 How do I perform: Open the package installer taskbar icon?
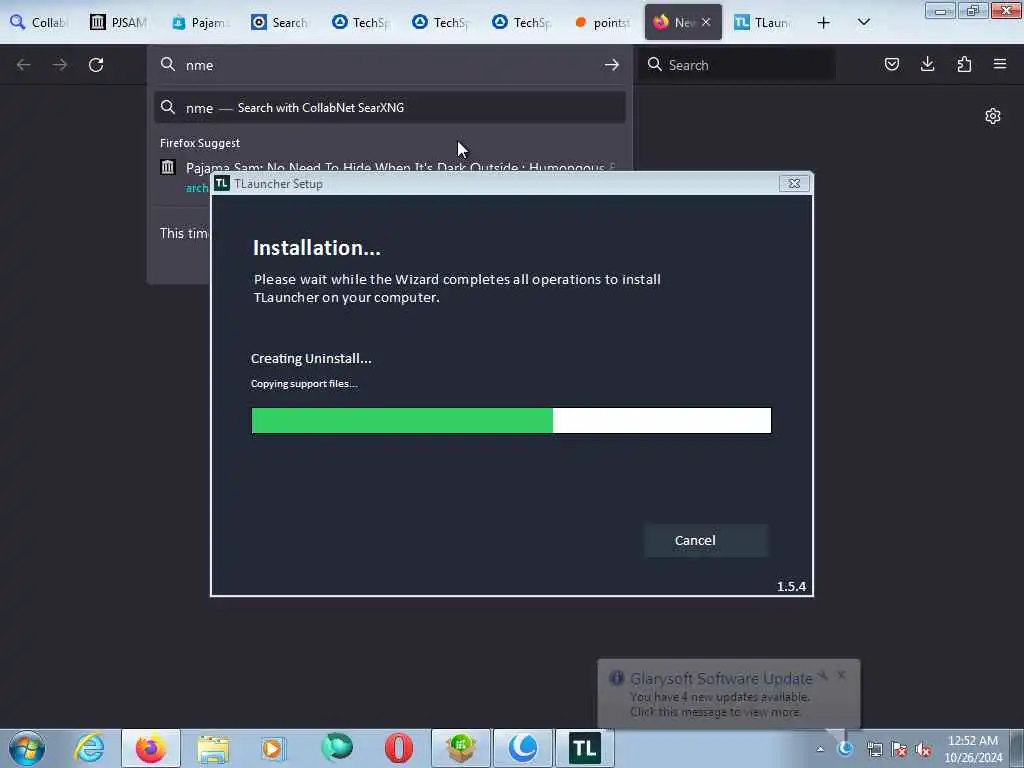(461, 748)
